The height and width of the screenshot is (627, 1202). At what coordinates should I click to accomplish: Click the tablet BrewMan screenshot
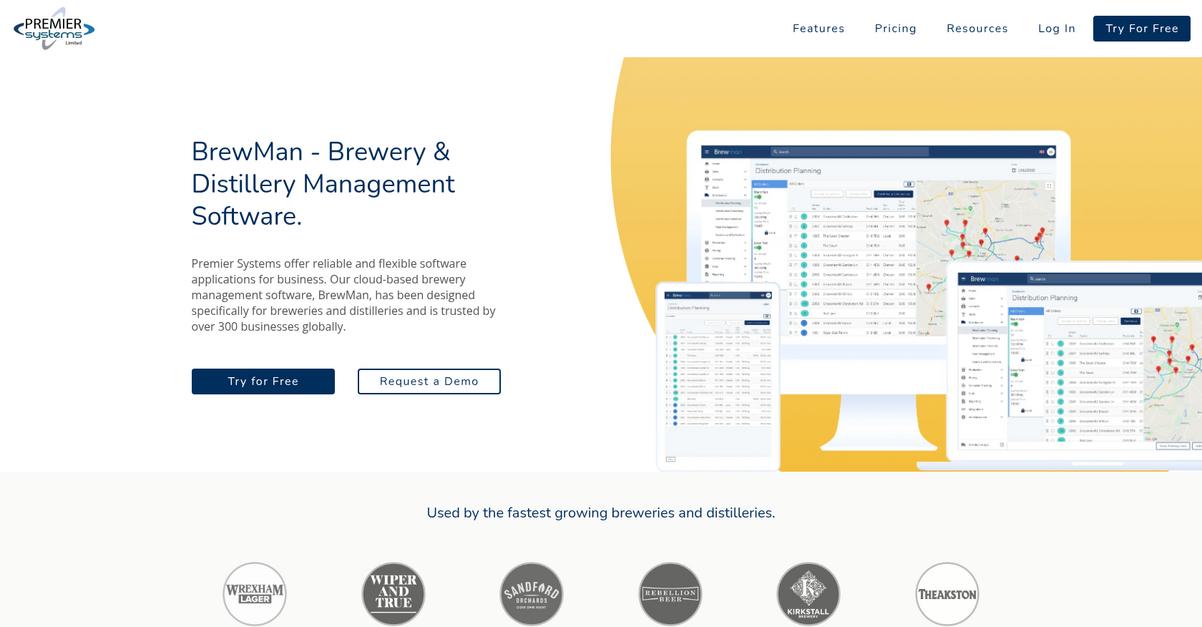(718, 376)
